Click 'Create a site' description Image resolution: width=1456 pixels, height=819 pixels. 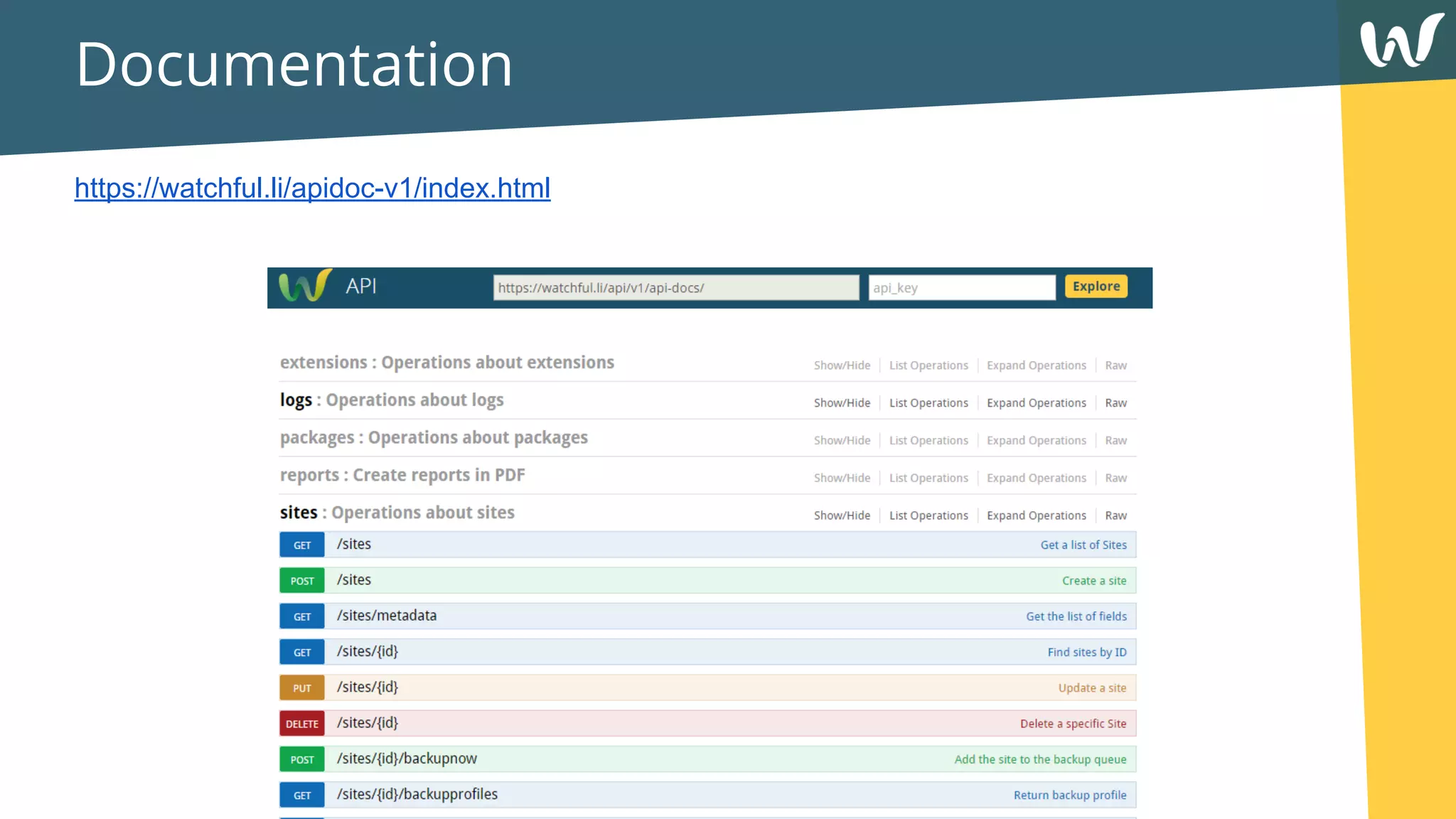pos(1094,581)
